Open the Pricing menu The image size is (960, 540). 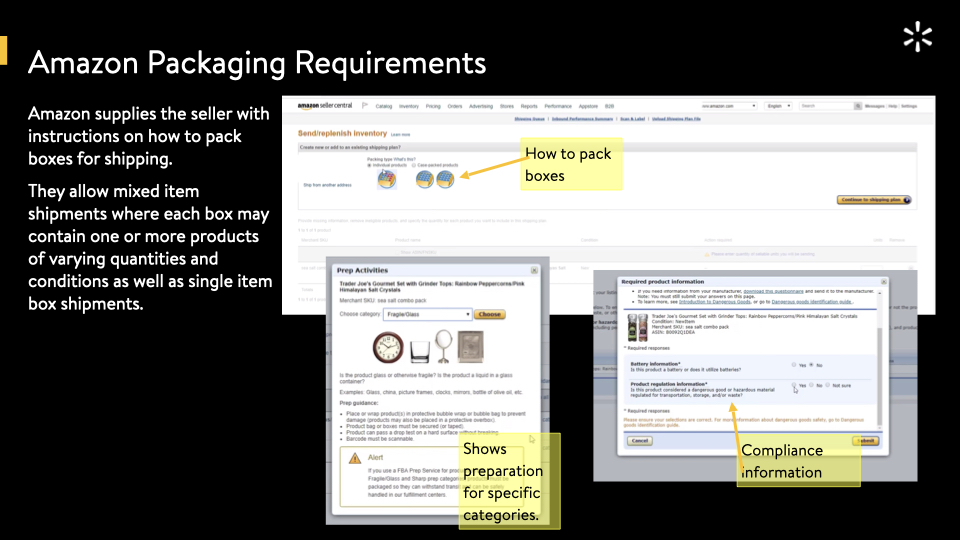[x=433, y=106]
